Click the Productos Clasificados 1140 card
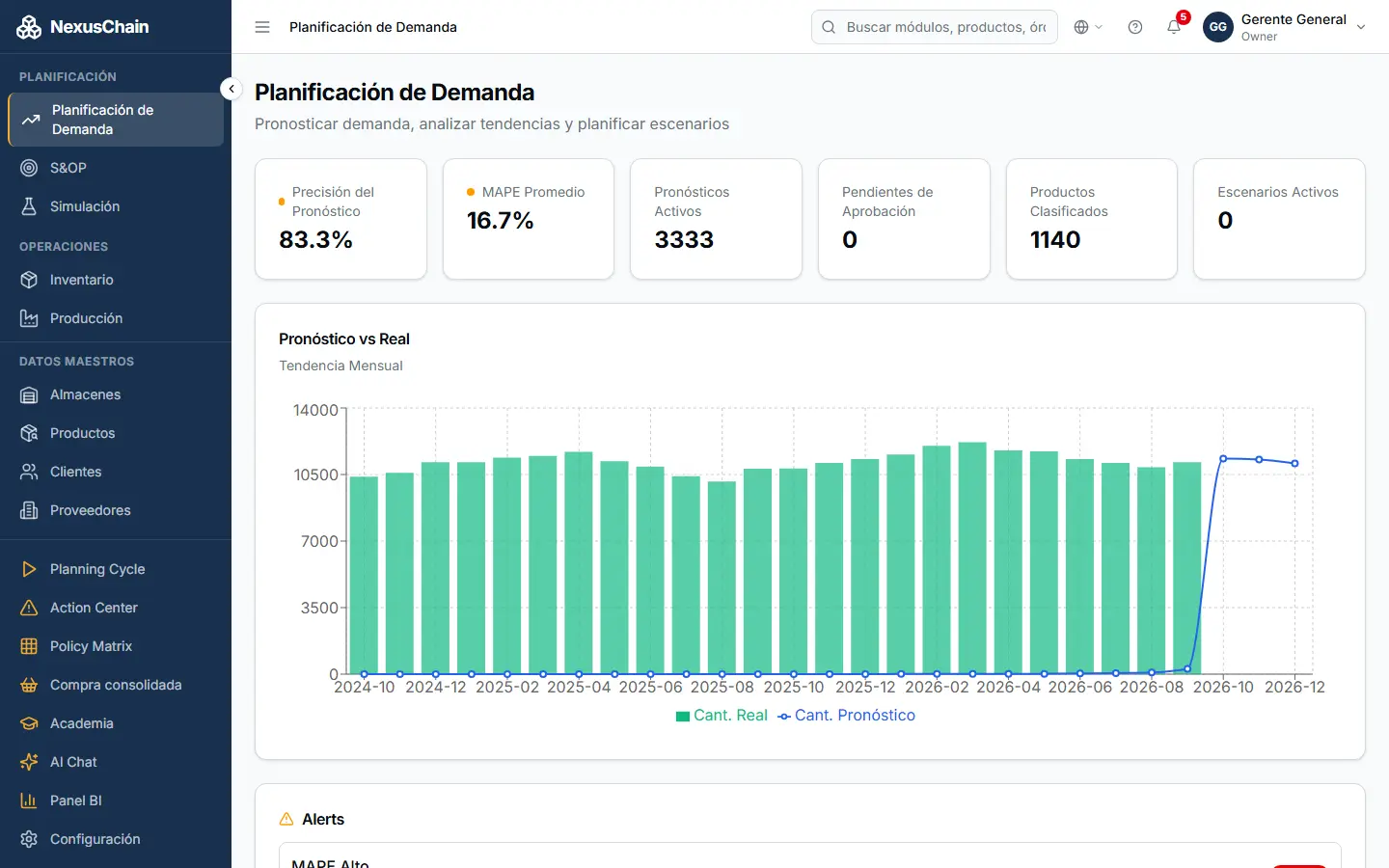This screenshot has width=1389, height=868. [1092, 219]
